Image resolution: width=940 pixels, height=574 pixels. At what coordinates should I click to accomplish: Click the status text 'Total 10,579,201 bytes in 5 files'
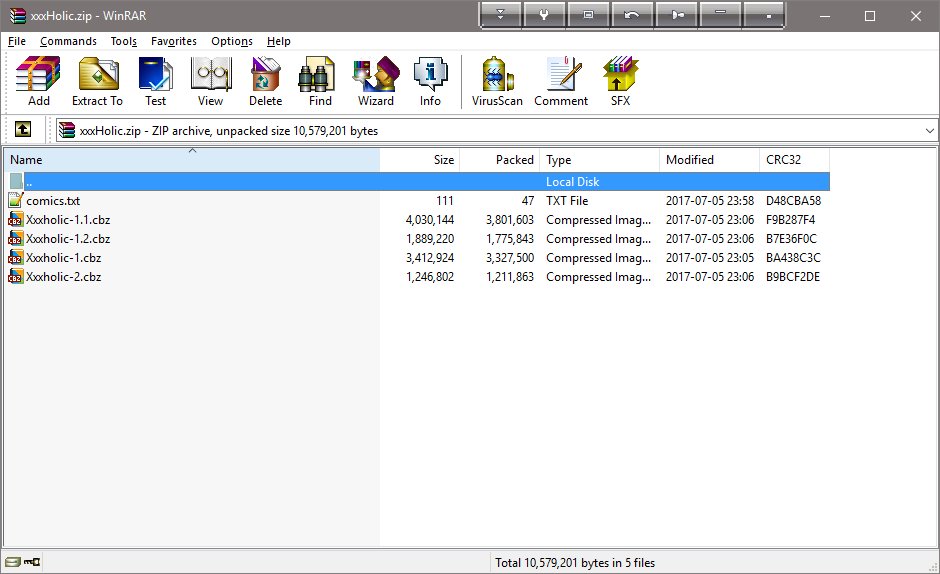click(575, 563)
